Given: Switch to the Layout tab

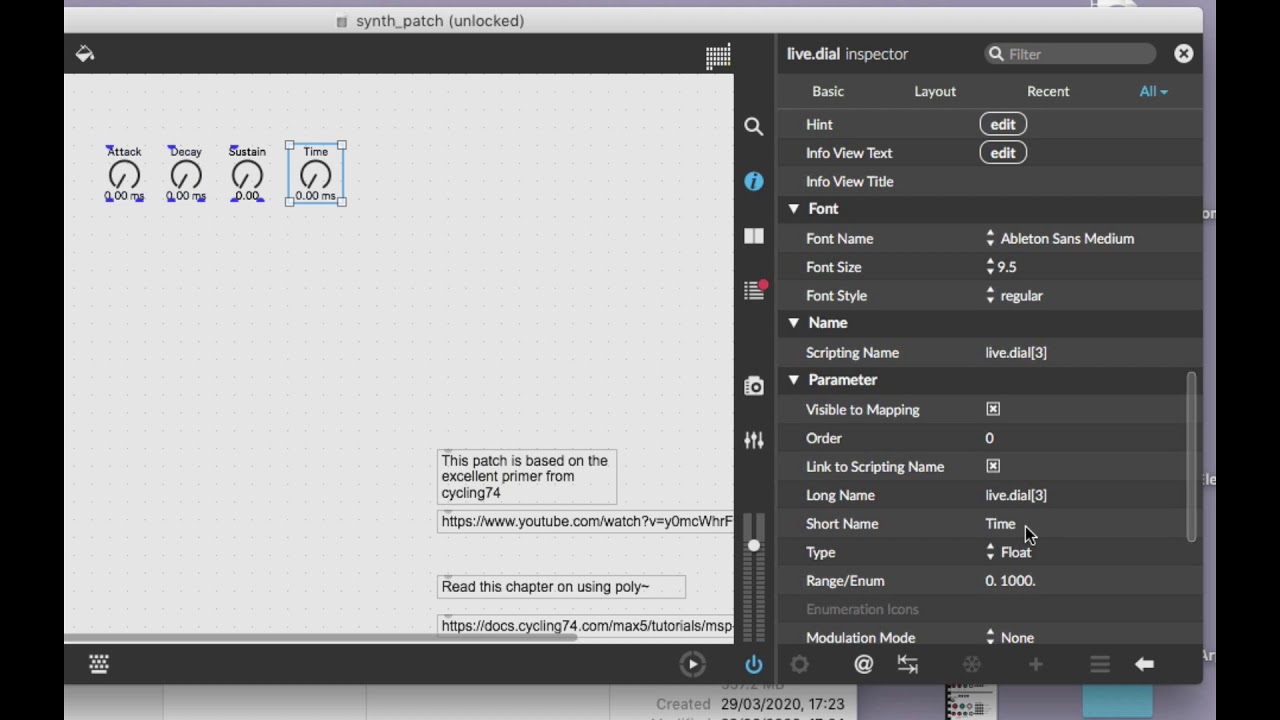Looking at the screenshot, I should [x=935, y=91].
